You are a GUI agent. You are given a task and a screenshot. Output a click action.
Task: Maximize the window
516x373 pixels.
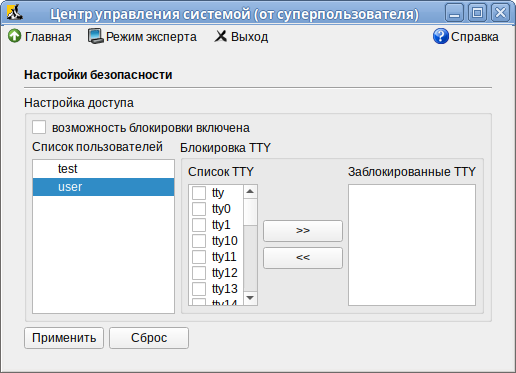click(477, 13)
